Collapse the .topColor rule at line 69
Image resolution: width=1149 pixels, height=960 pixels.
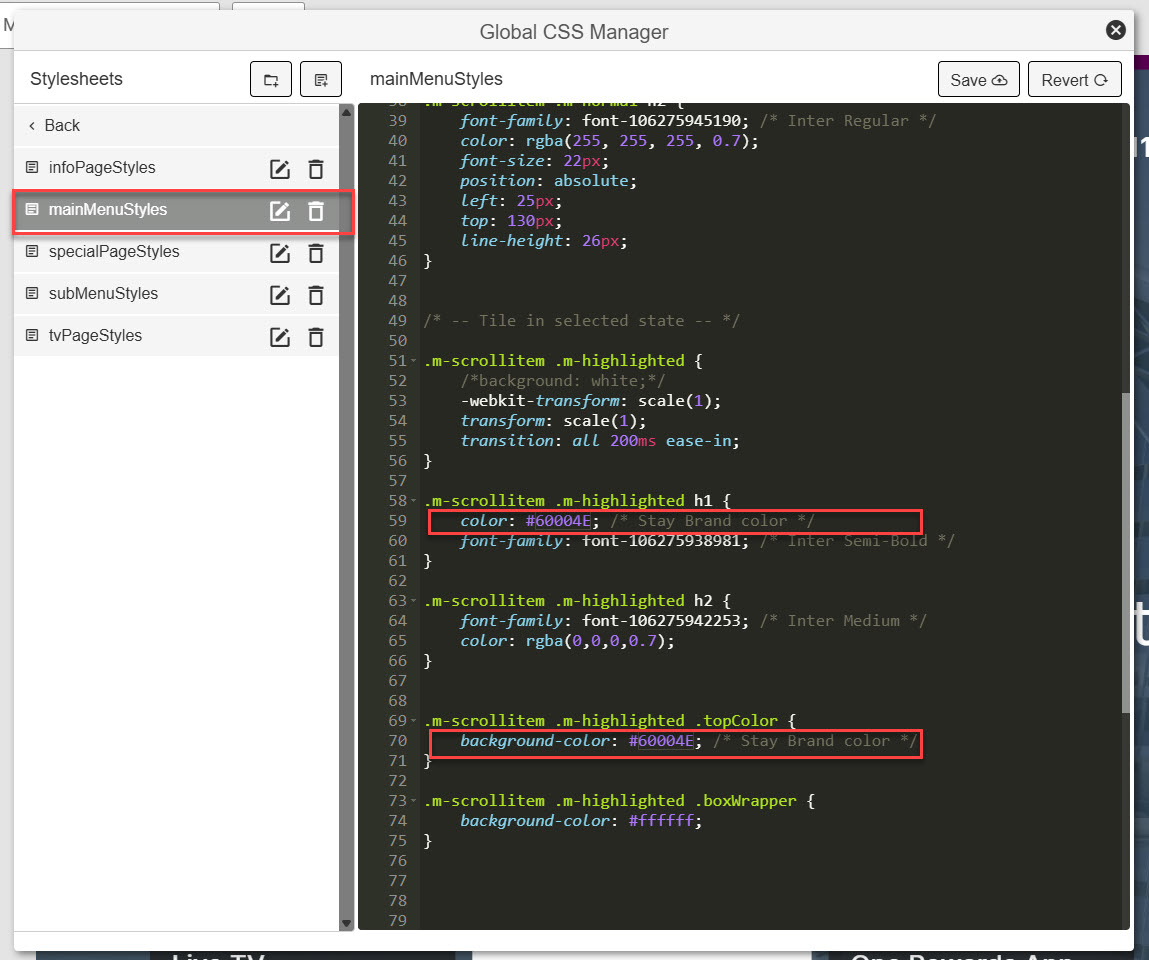point(415,721)
